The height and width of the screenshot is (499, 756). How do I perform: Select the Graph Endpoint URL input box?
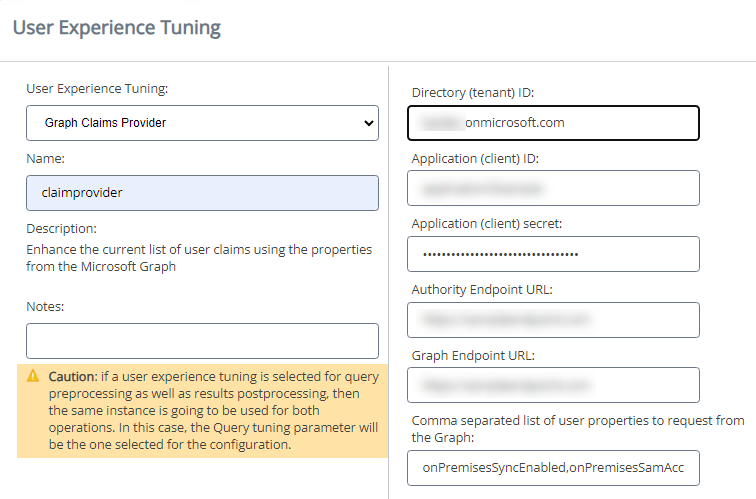[x=553, y=385]
